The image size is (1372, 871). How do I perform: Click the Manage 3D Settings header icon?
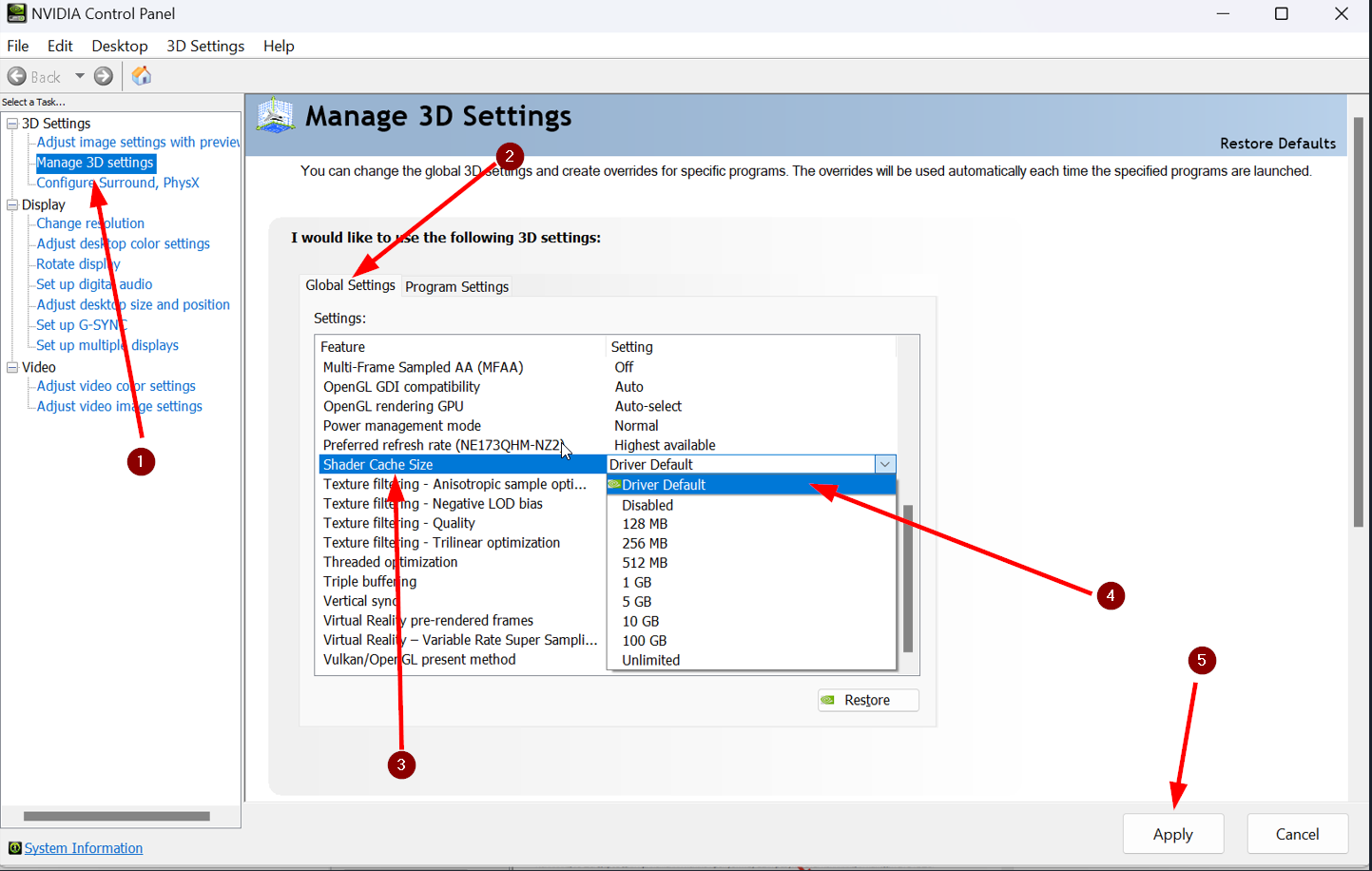[276, 116]
